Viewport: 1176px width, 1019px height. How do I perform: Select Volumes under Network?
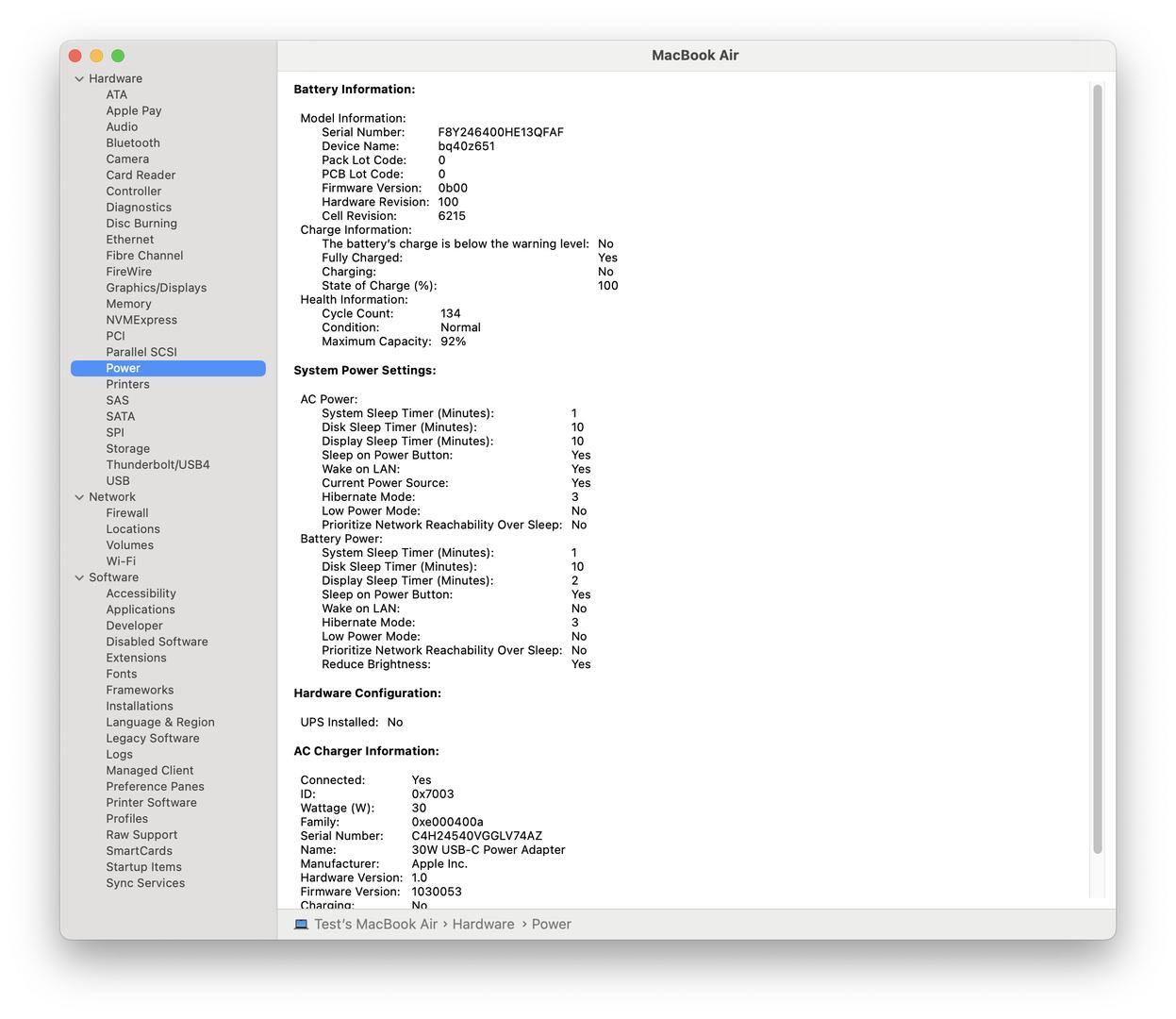[x=129, y=545]
